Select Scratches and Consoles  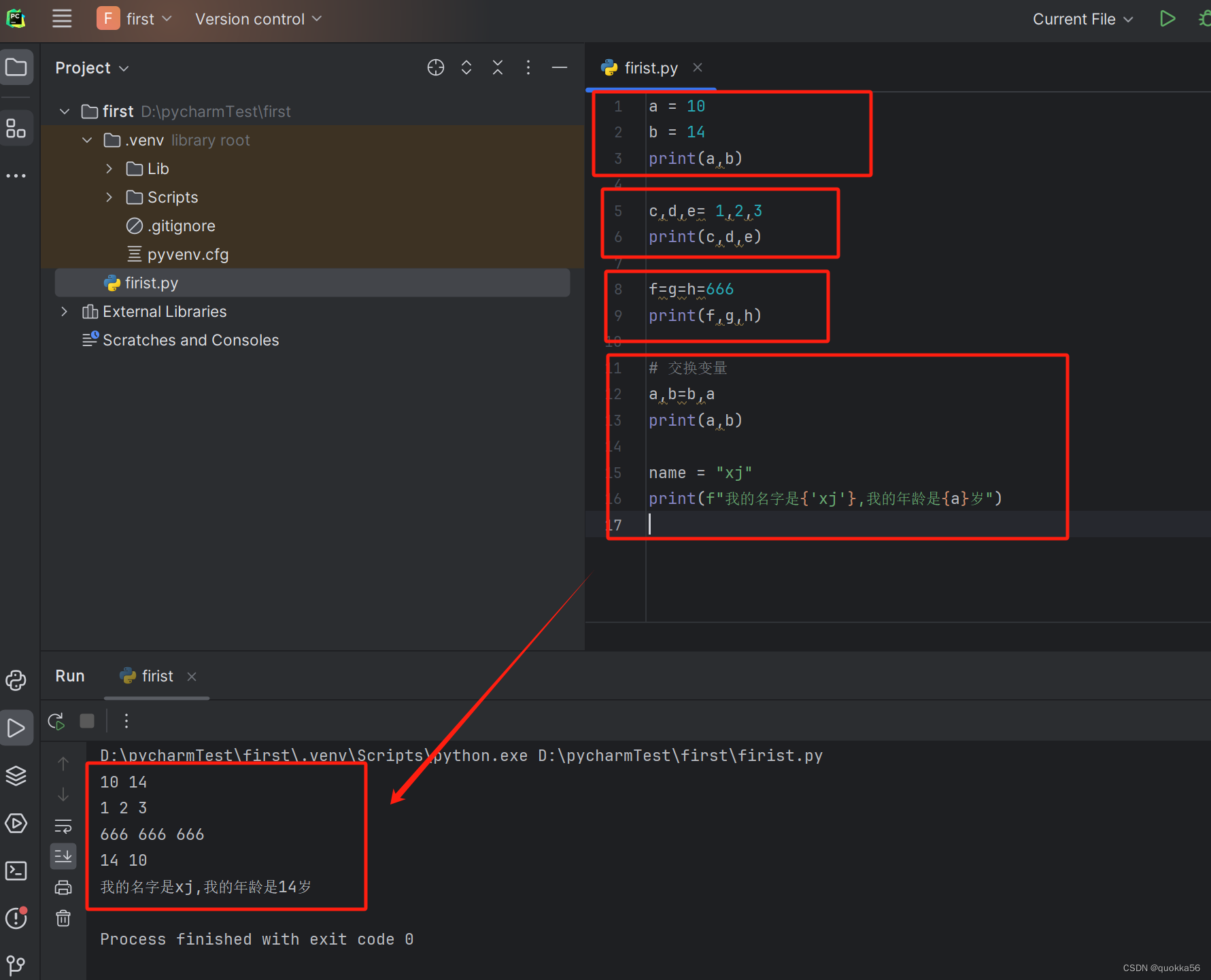pyautogui.click(x=180, y=340)
